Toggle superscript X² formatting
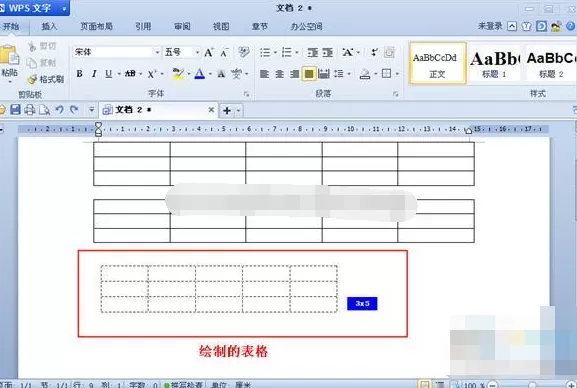Screen dimensions: 577x388 152,74
